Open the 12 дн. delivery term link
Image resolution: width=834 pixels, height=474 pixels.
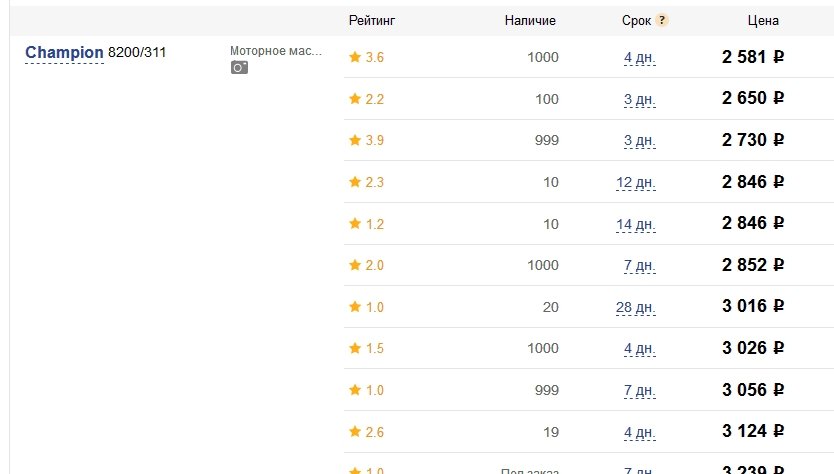click(x=636, y=182)
